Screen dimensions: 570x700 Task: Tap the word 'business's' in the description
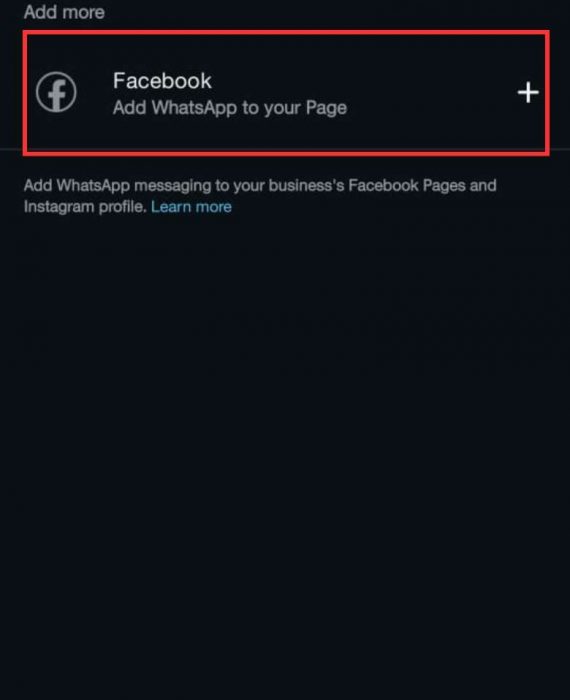point(307,185)
